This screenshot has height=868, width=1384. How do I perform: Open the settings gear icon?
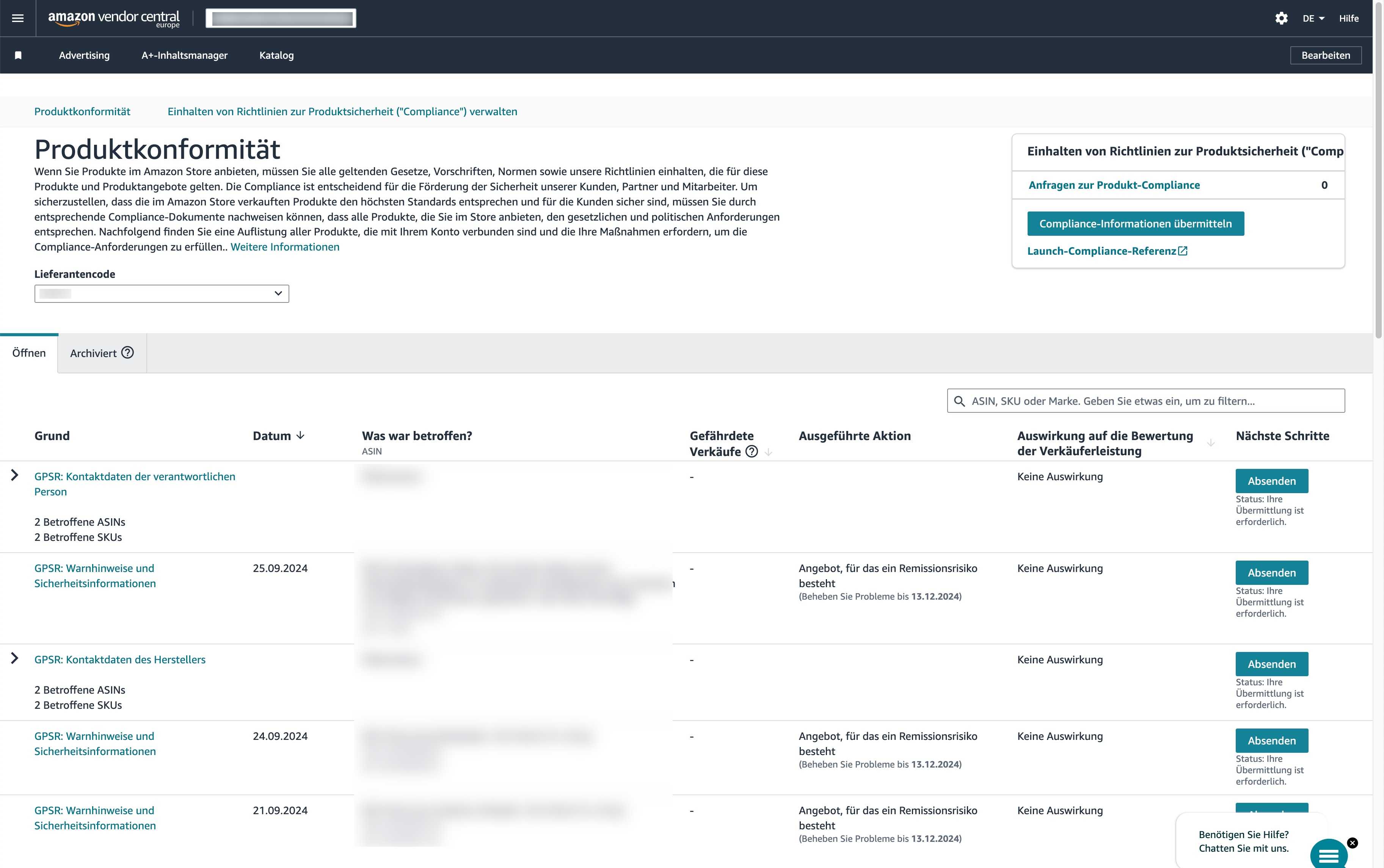[x=1281, y=18]
